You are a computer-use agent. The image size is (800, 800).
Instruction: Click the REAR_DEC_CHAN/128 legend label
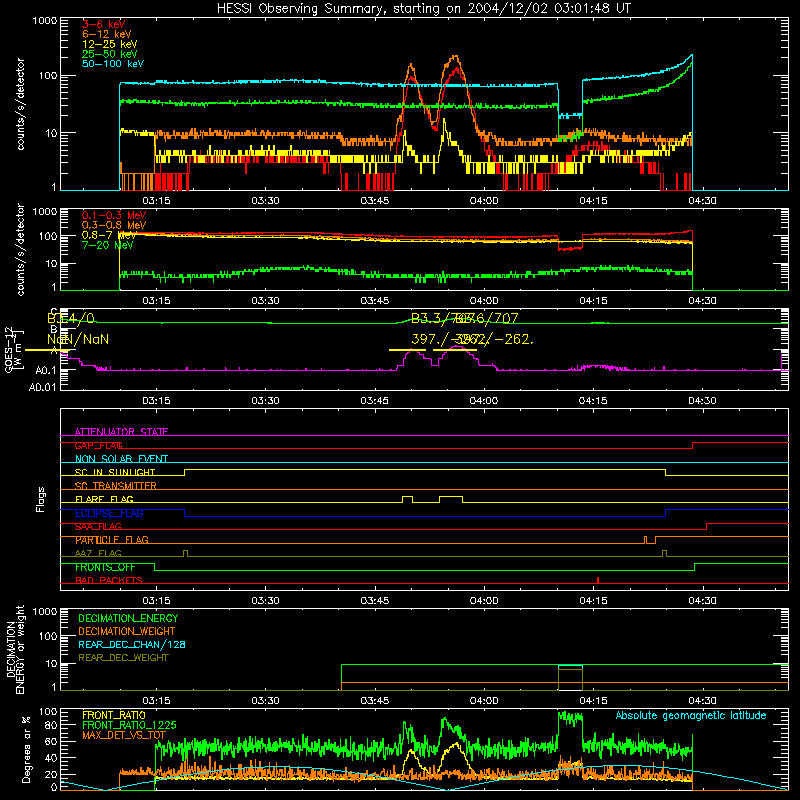tap(132, 644)
